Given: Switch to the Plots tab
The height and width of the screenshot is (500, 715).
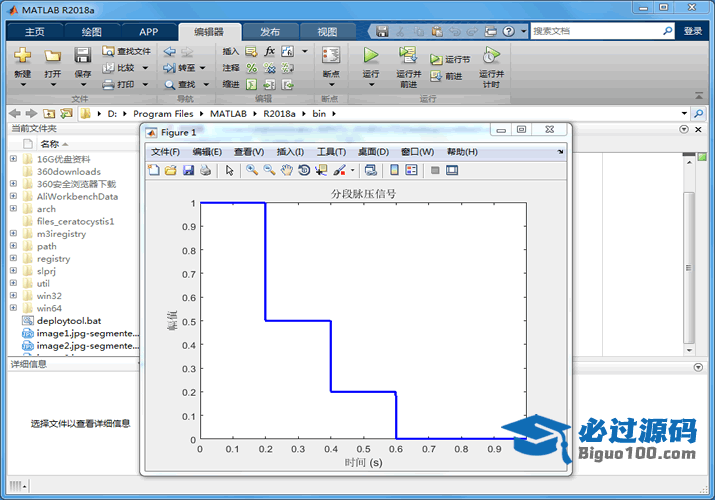Looking at the screenshot, I should pos(91,32).
